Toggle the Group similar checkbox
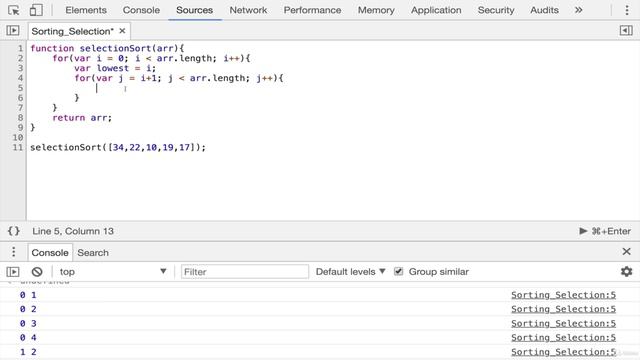 (399, 272)
